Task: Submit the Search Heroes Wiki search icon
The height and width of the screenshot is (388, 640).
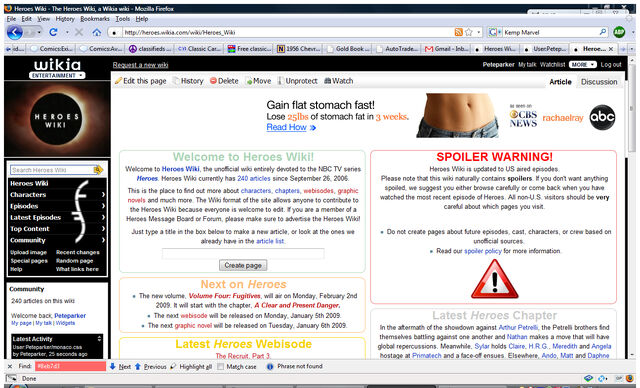Action: click(x=98, y=170)
